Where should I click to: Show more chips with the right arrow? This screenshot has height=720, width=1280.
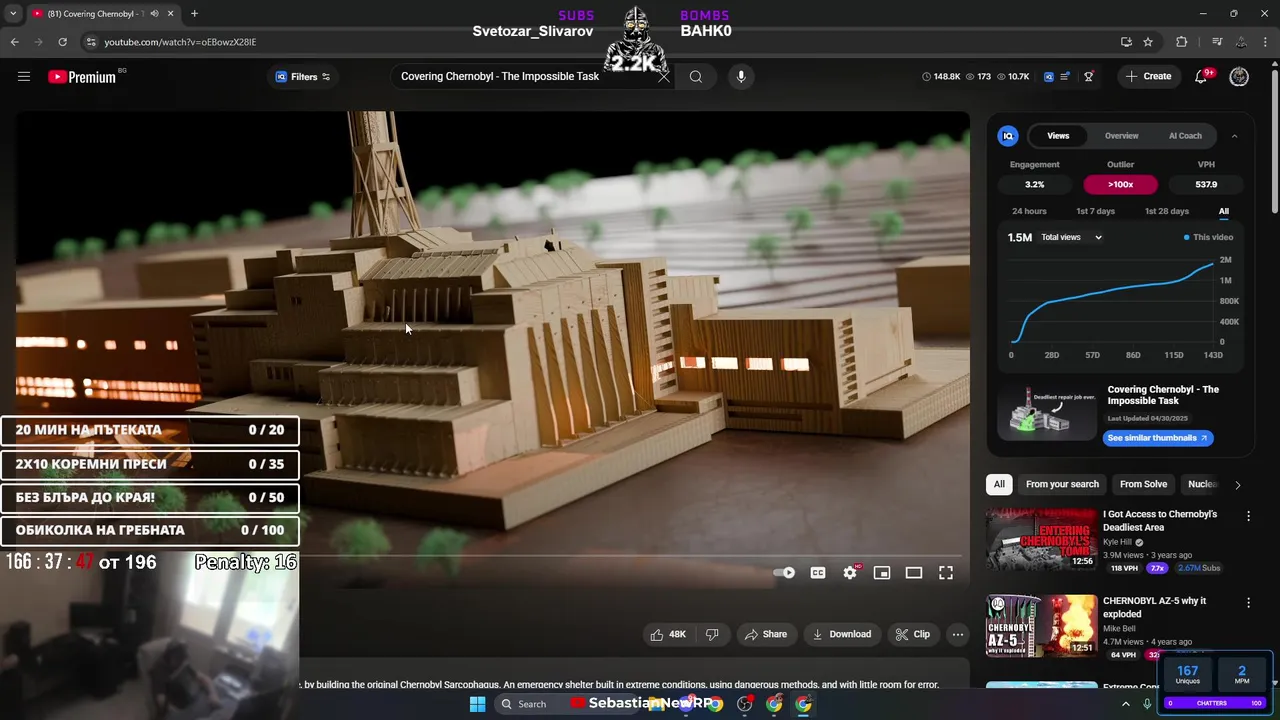[1237, 485]
